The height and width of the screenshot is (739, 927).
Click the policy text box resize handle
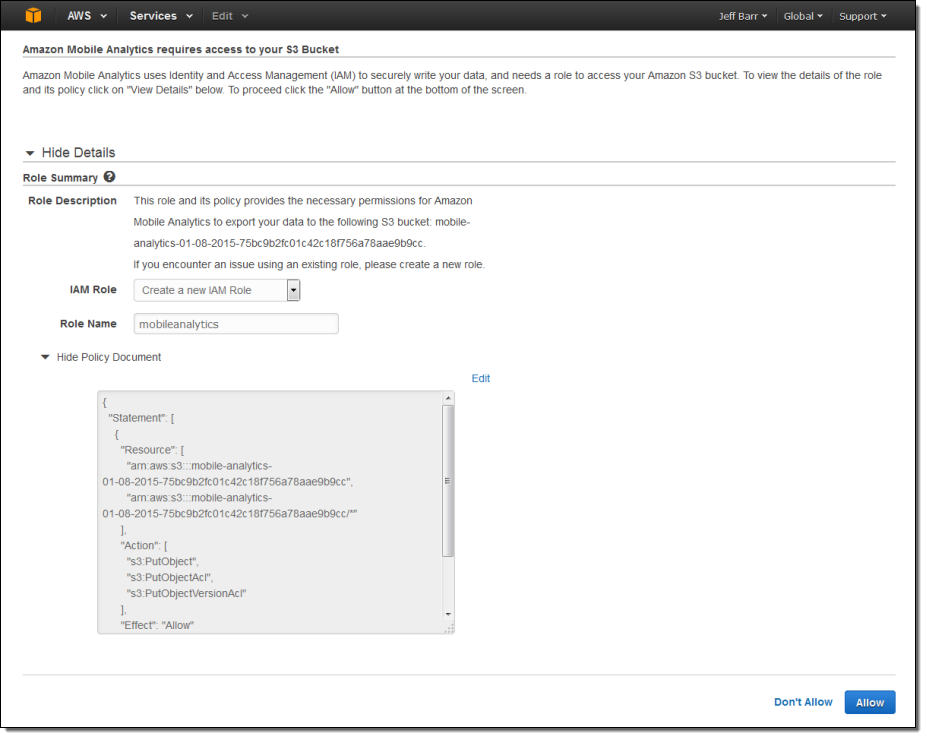[449, 628]
